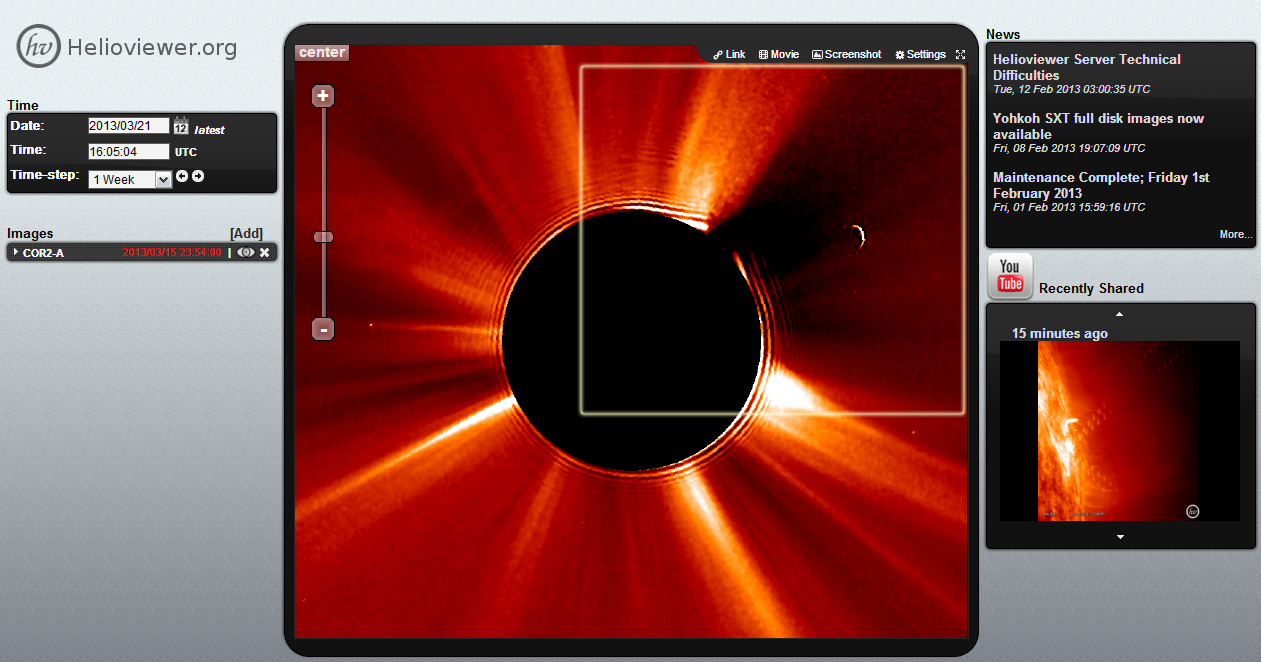1261x662 pixels.
Task: Open the calendar date picker
Action: tap(181, 126)
